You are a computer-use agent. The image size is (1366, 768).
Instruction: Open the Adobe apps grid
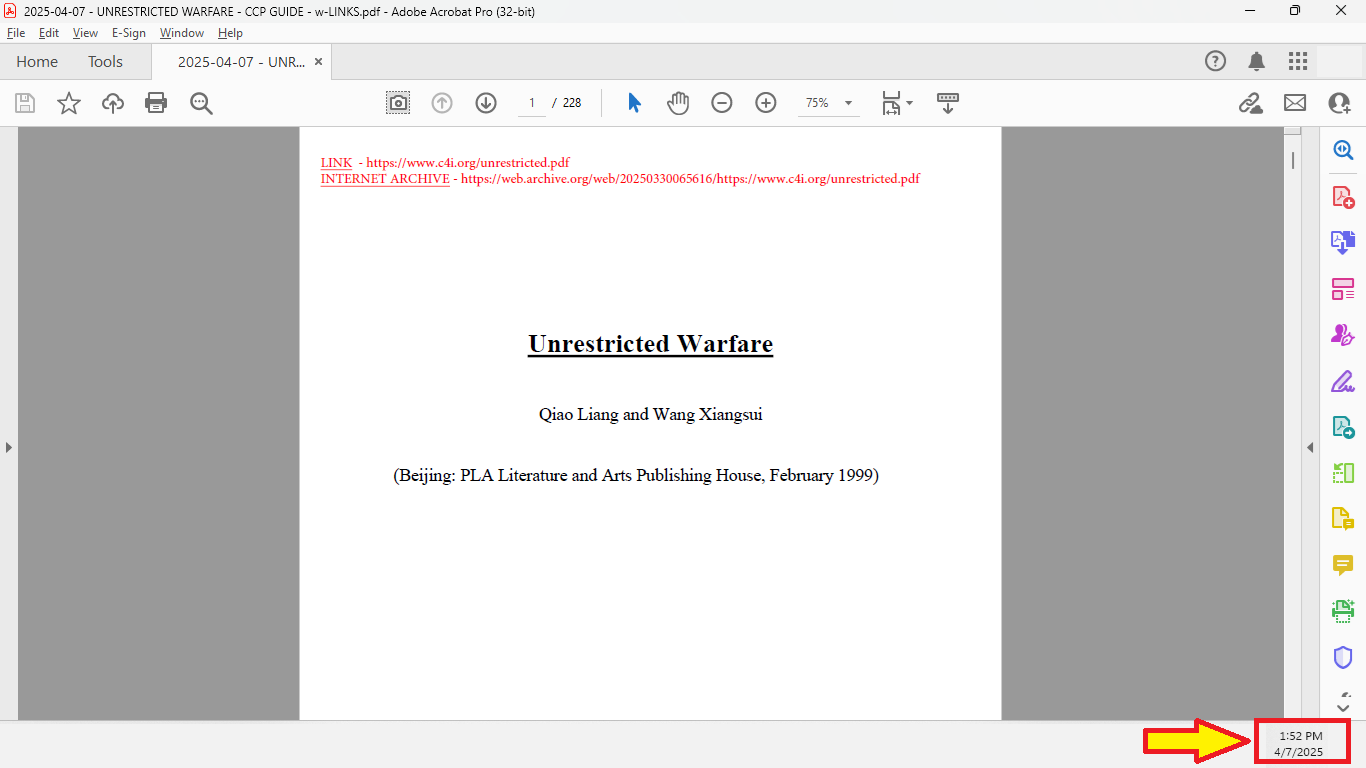1298,61
